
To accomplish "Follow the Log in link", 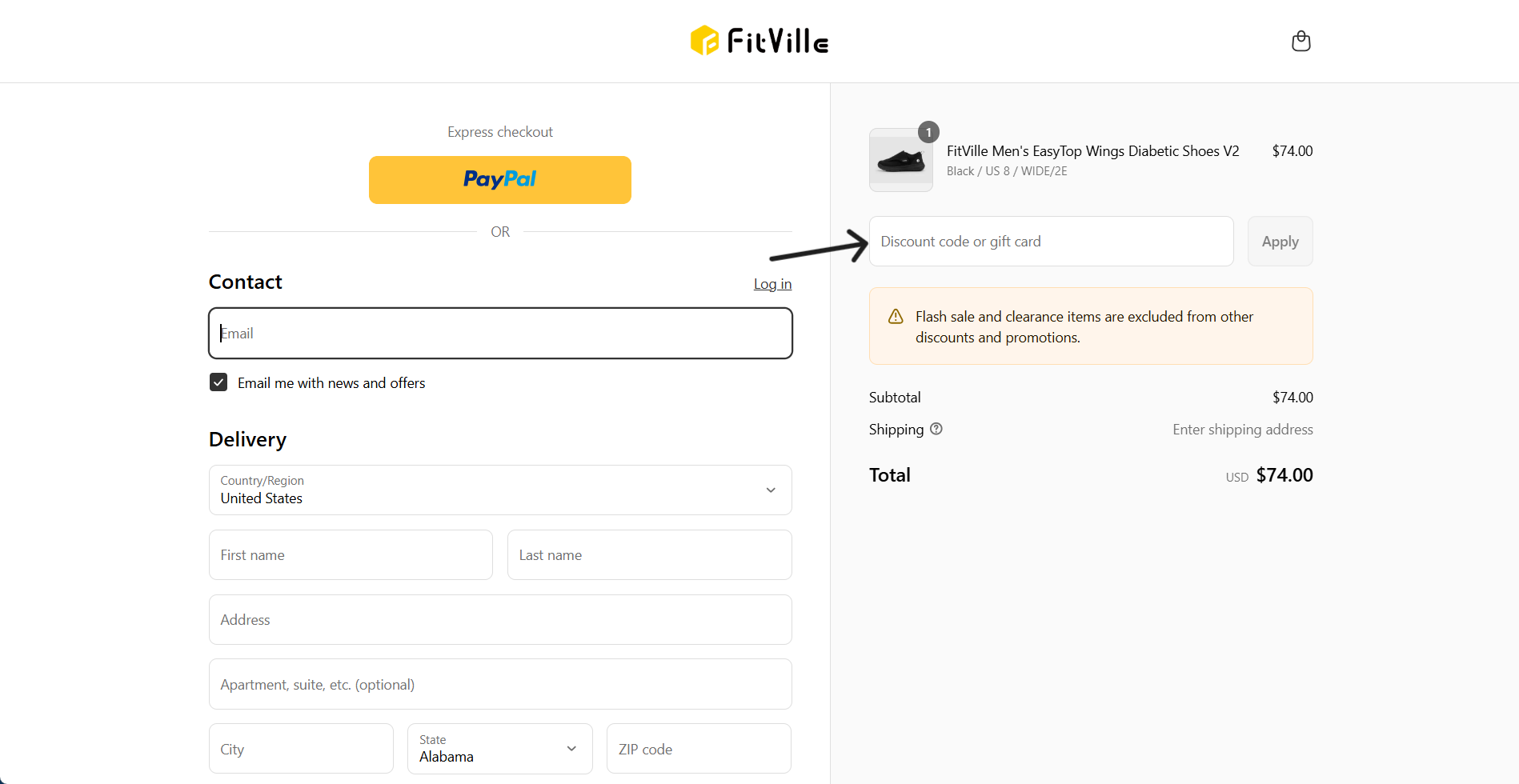I will 772,284.
